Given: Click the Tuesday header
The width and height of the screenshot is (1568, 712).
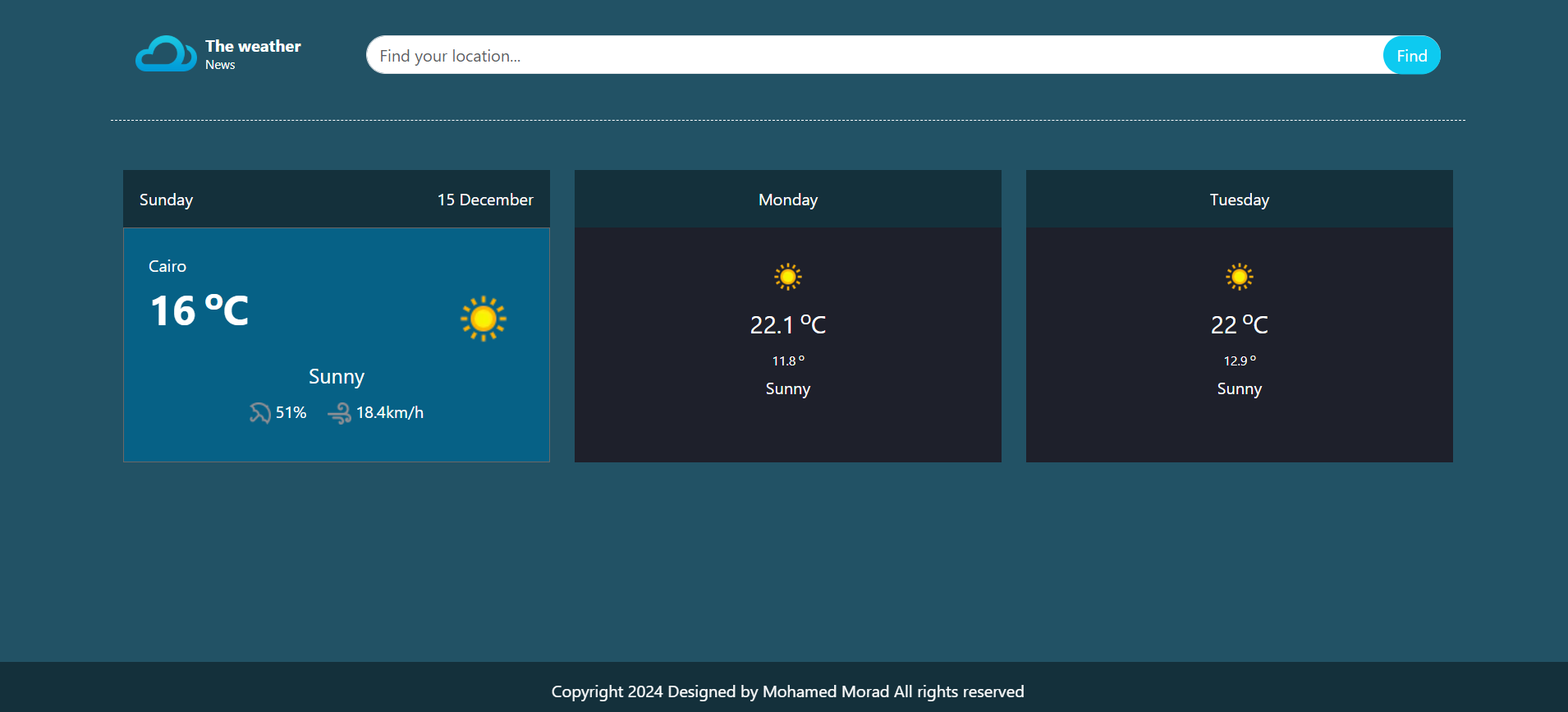Looking at the screenshot, I should pyautogui.click(x=1240, y=200).
